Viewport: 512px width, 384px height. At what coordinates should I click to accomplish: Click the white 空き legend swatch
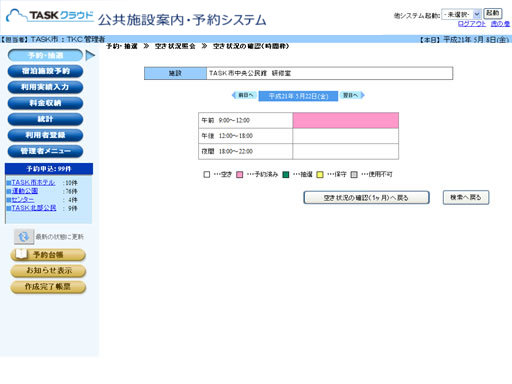tap(207, 174)
